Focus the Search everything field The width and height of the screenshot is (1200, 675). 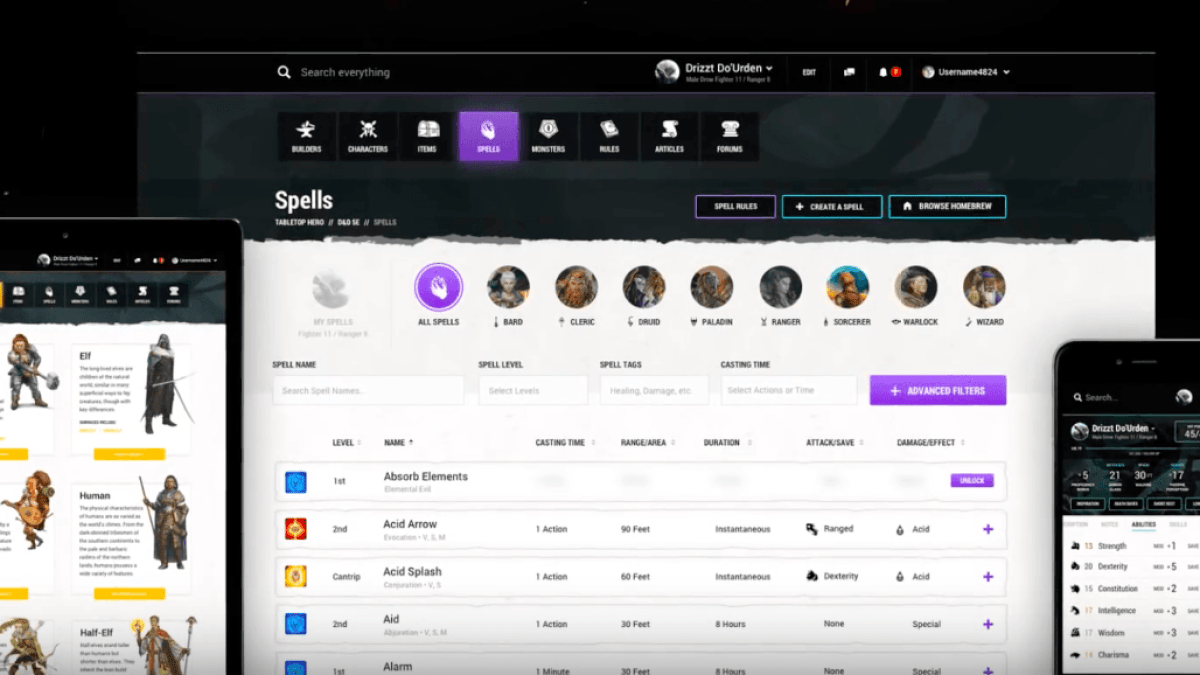[345, 72]
